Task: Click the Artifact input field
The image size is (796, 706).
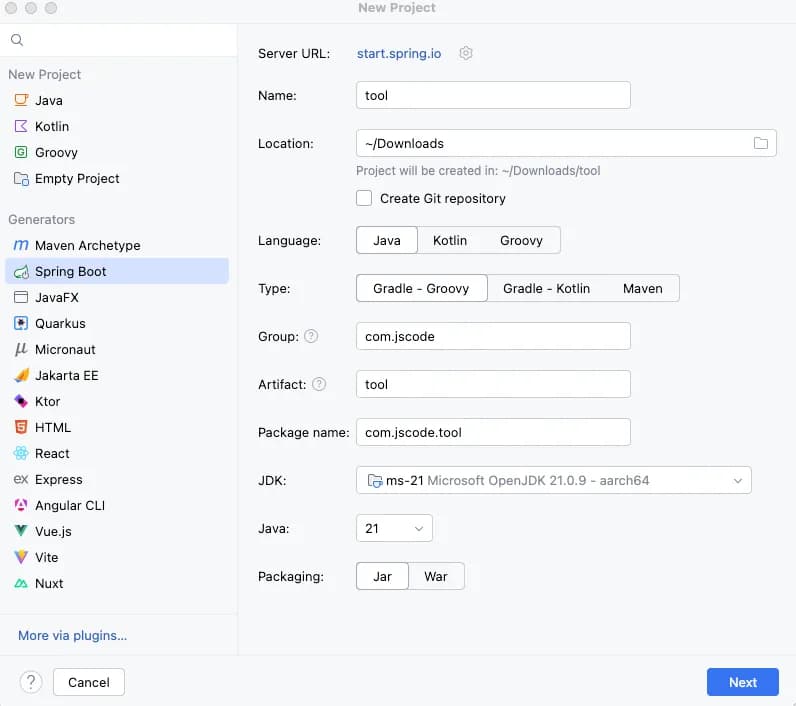Action: point(493,384)
